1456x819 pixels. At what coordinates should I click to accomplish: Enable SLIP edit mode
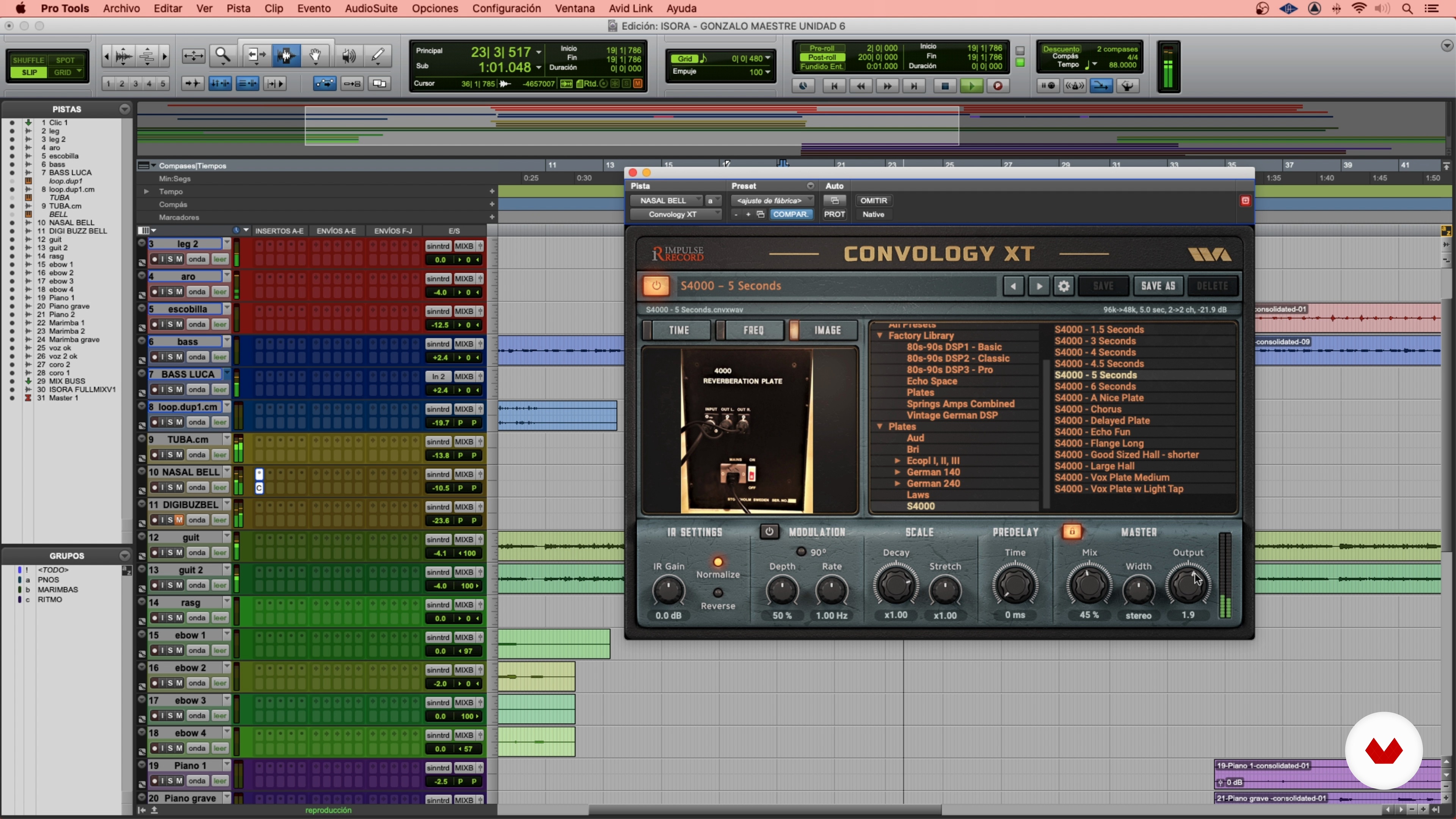(30, 72)
